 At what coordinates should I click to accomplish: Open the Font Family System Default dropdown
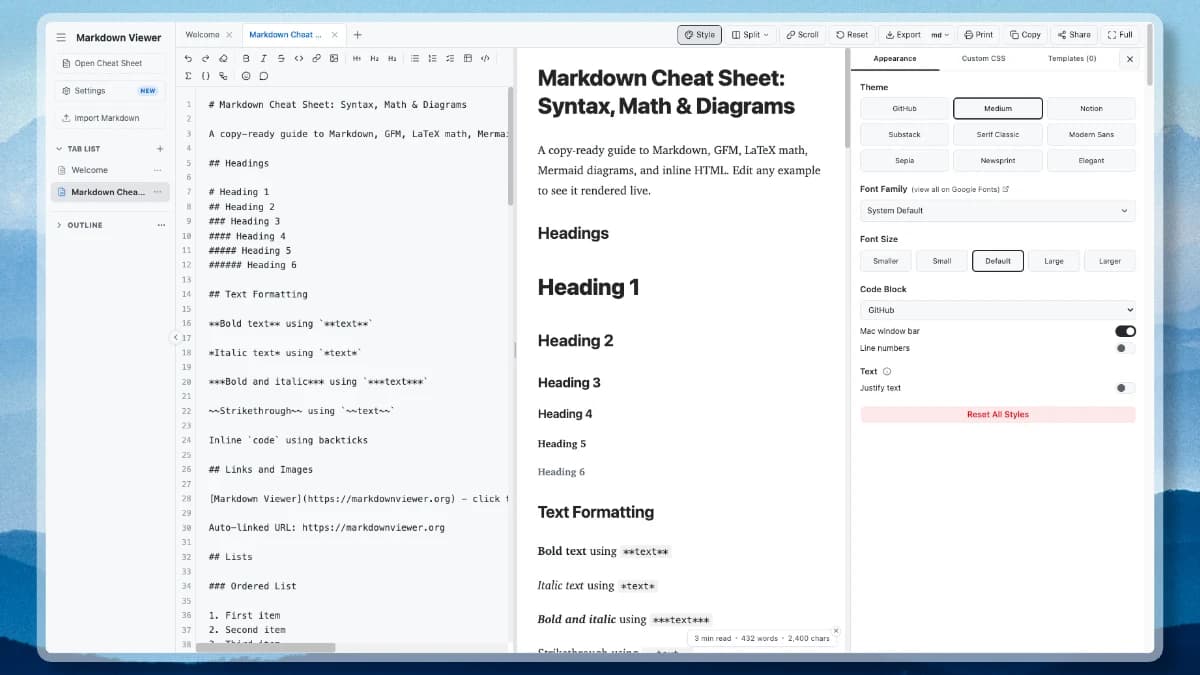coord(998,211)
